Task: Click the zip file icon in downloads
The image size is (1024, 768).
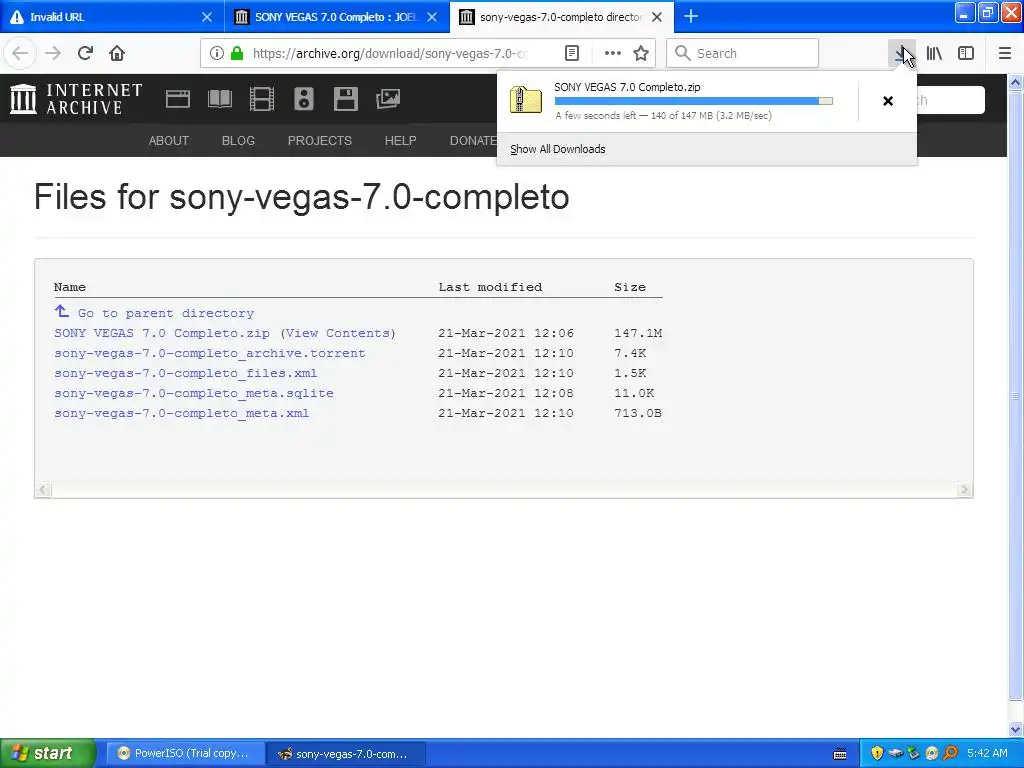Action: pyautogui.click(x=526, y=100)
